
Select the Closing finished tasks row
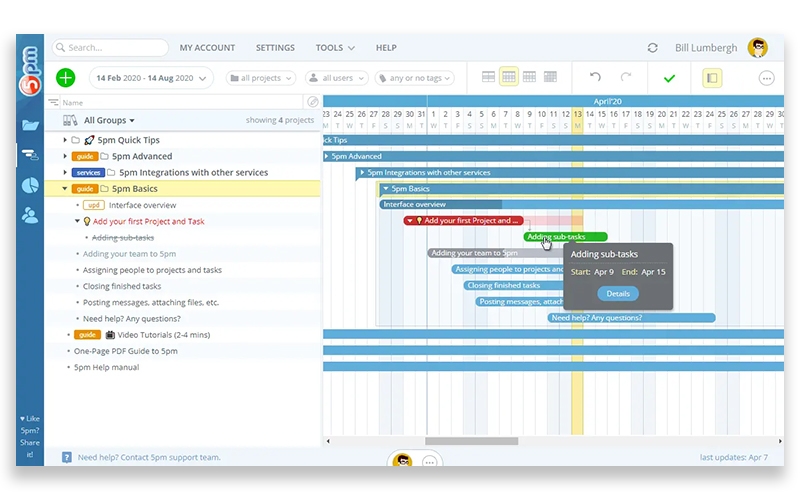tap(182, 286)
